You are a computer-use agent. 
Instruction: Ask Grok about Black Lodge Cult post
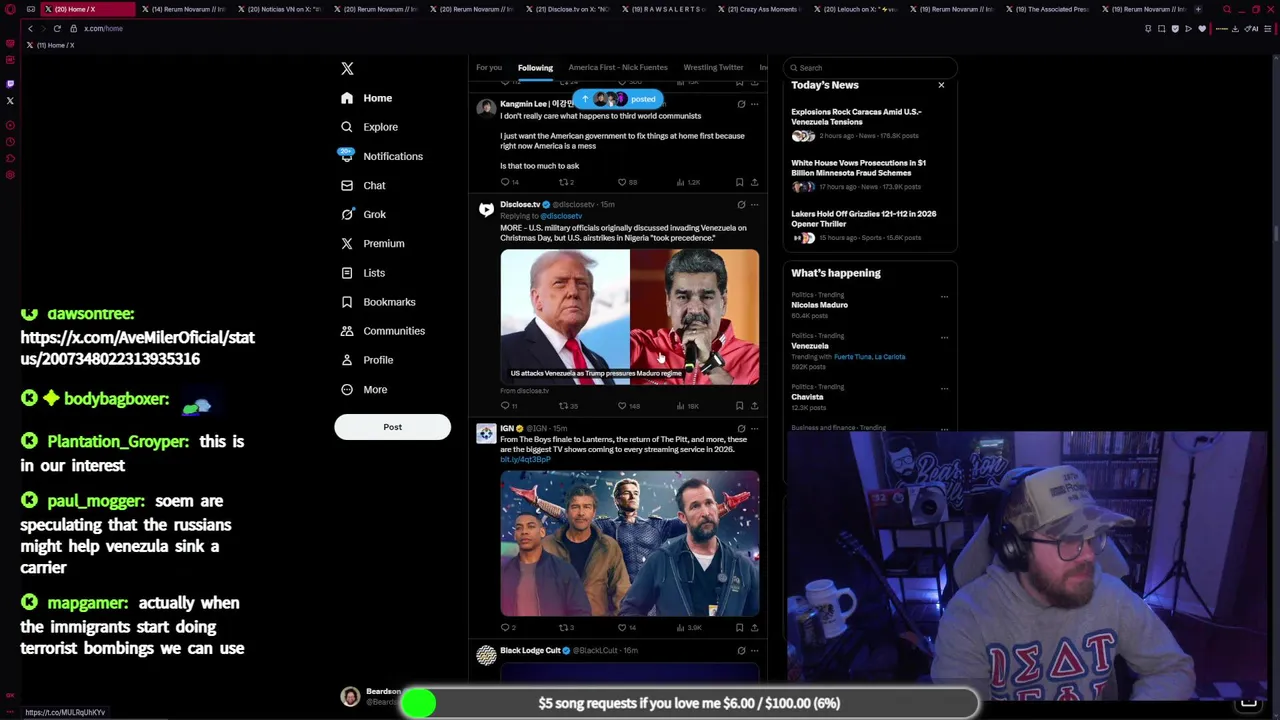click(x=741, y=651)
